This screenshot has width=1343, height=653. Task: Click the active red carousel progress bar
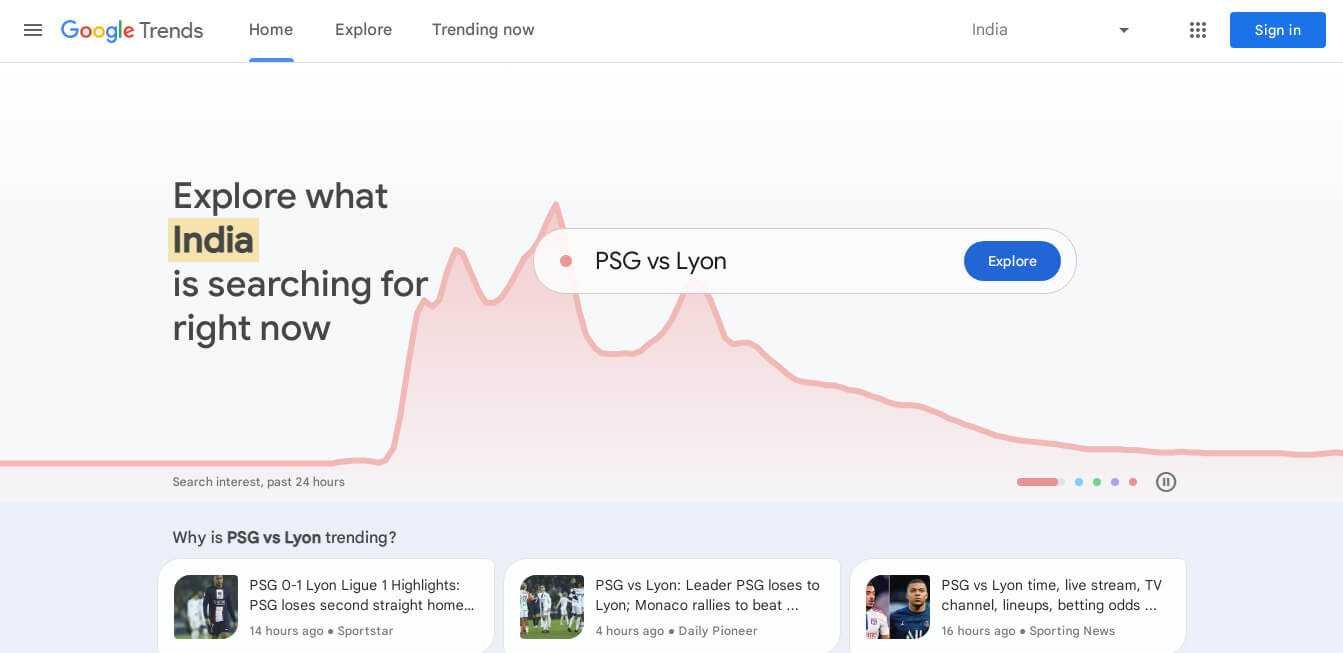coord(1040,482)
